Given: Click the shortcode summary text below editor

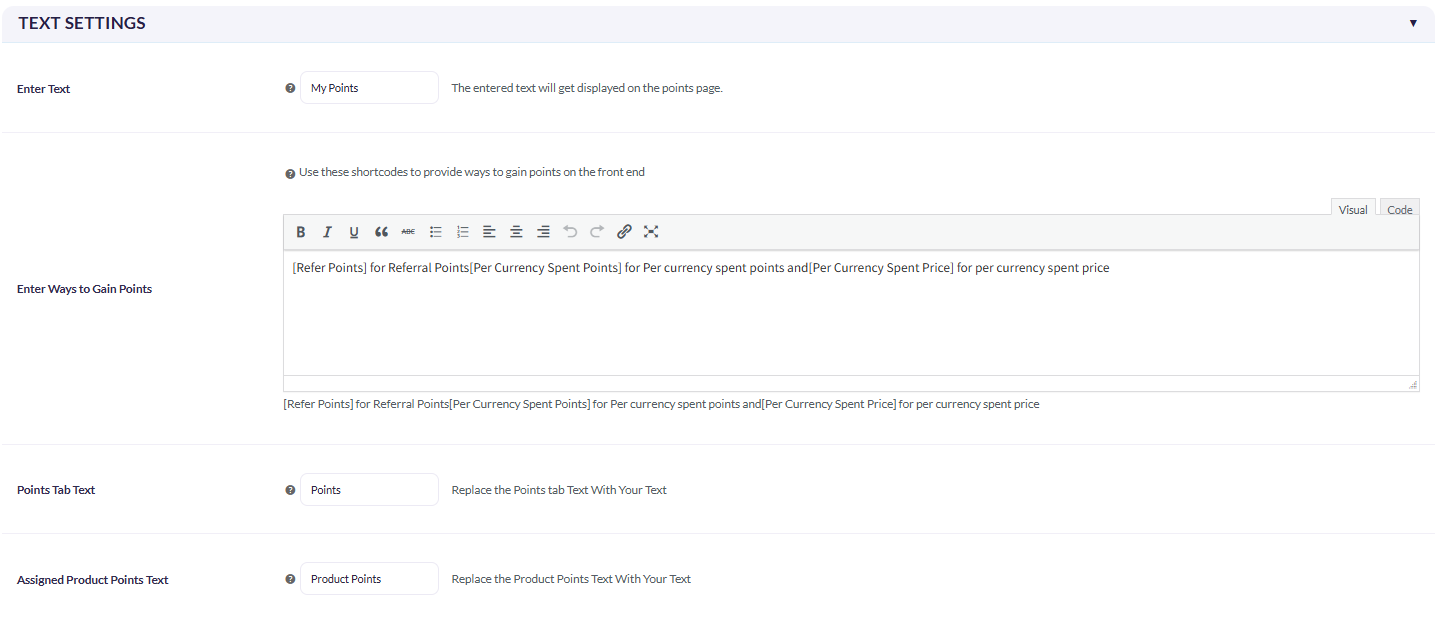Looking at the screenshot, I should [x=661, y=404].
